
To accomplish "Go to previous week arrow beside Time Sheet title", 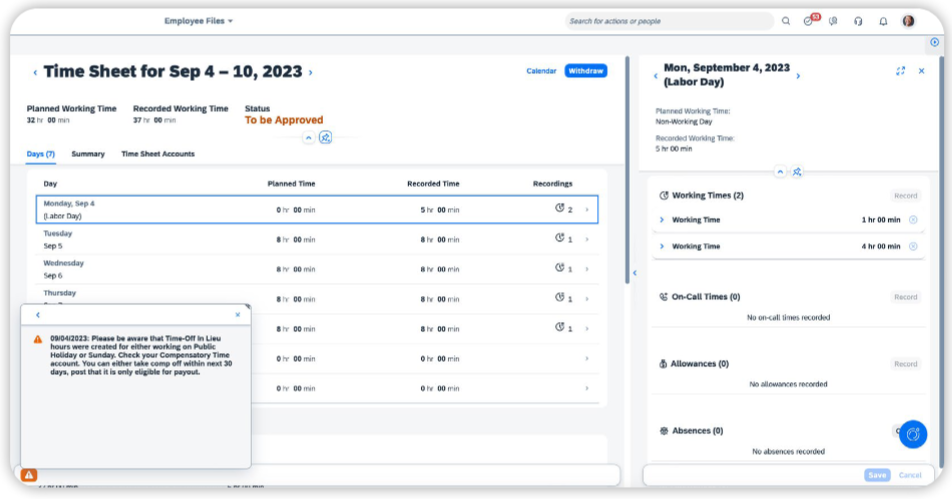I will (x=35, y=72).
